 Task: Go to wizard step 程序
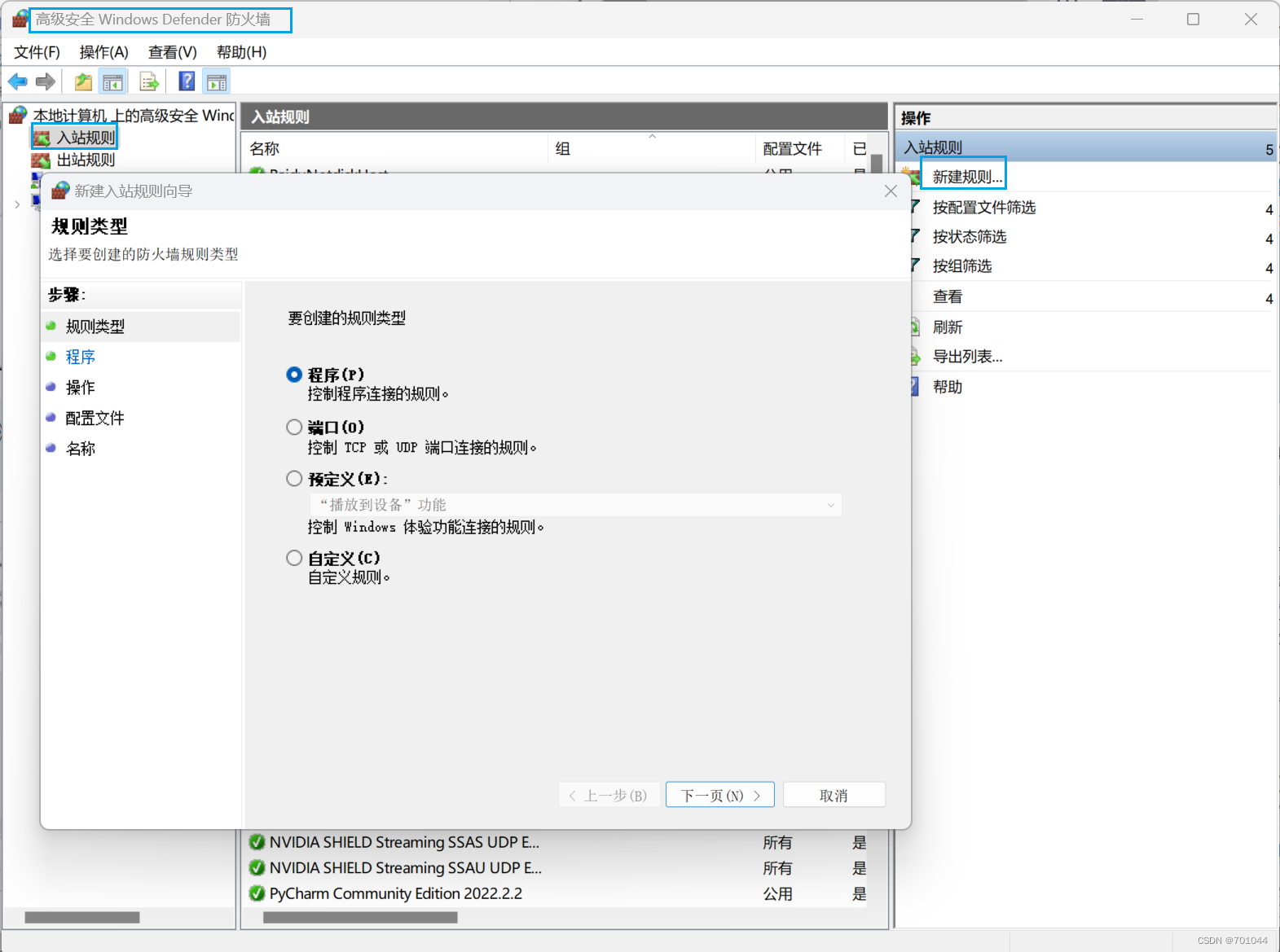80,357
